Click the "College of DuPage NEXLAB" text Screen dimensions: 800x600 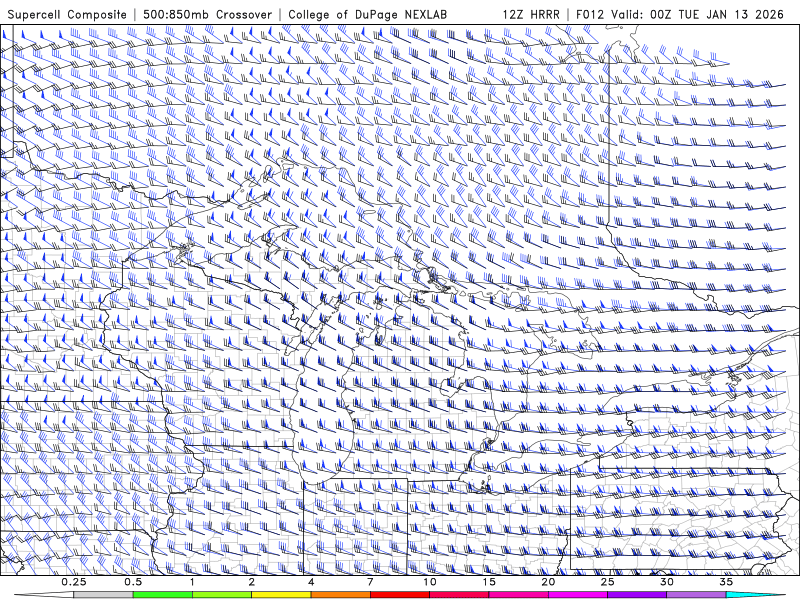pyautogui.click(x=367, y=14)
